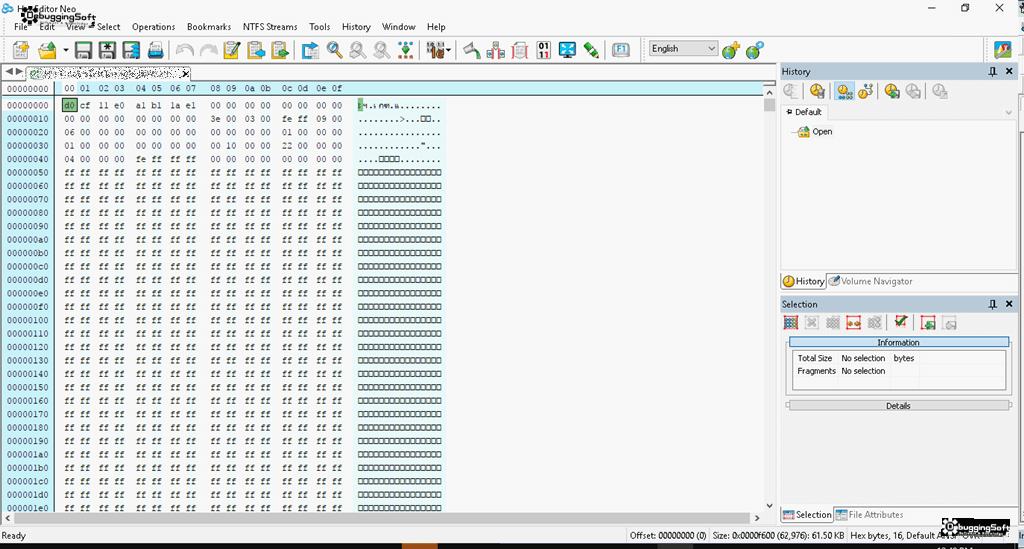Viewport: 1024px width, 549px height.
Task: Switch to the History bottom tab
Action: pyautogui.click(x=804, y=281)
